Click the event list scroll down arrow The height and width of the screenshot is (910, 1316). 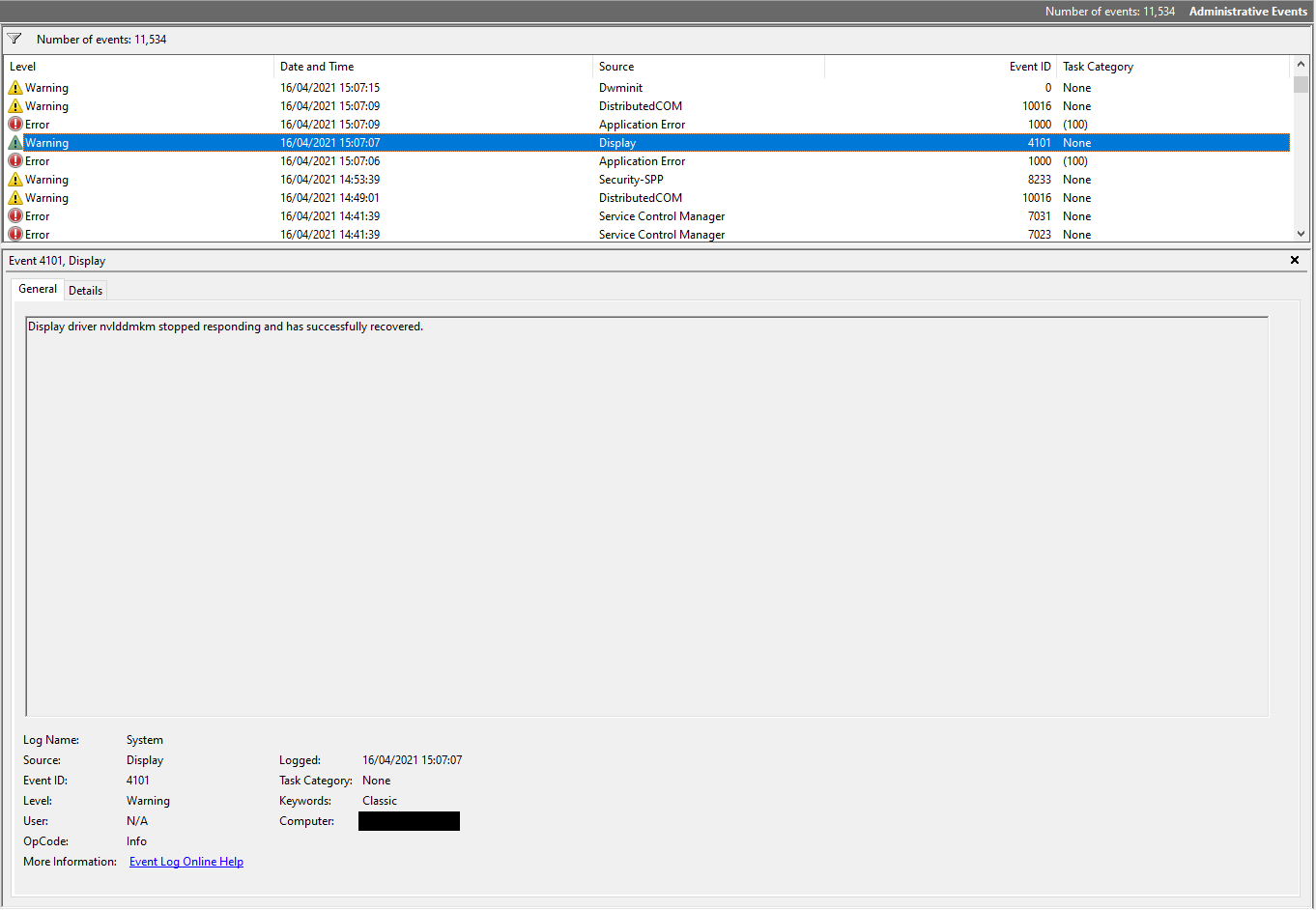pos(1301,234)
